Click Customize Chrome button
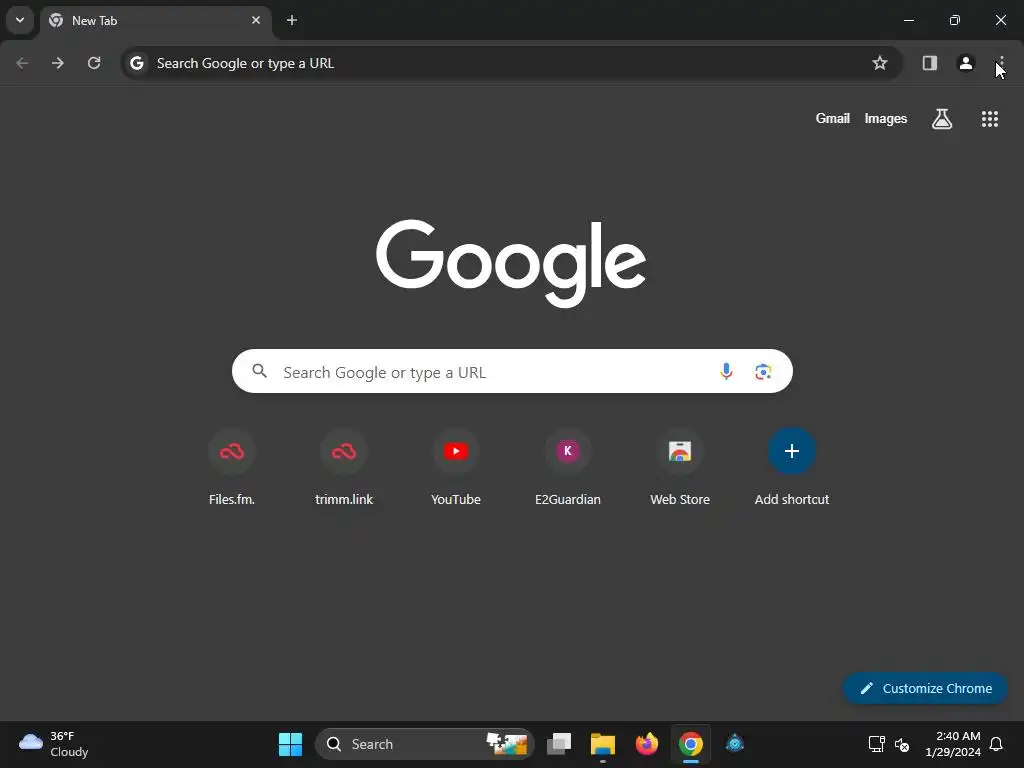Image resolution: width=1024 pixels, height=768 pixels. 925,688
